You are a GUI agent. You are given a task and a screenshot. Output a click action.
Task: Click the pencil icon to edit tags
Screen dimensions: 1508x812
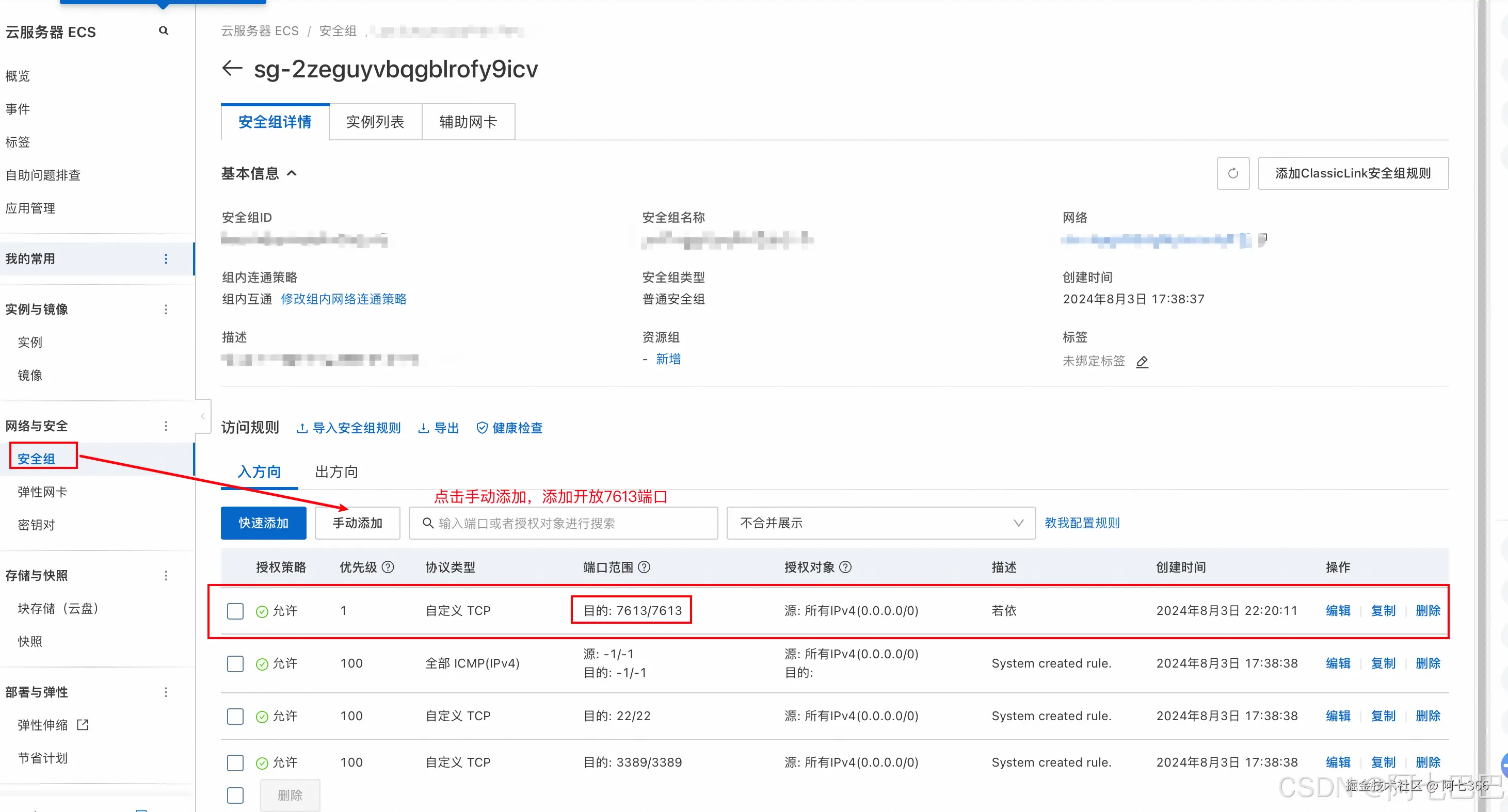click(1143, 362)
